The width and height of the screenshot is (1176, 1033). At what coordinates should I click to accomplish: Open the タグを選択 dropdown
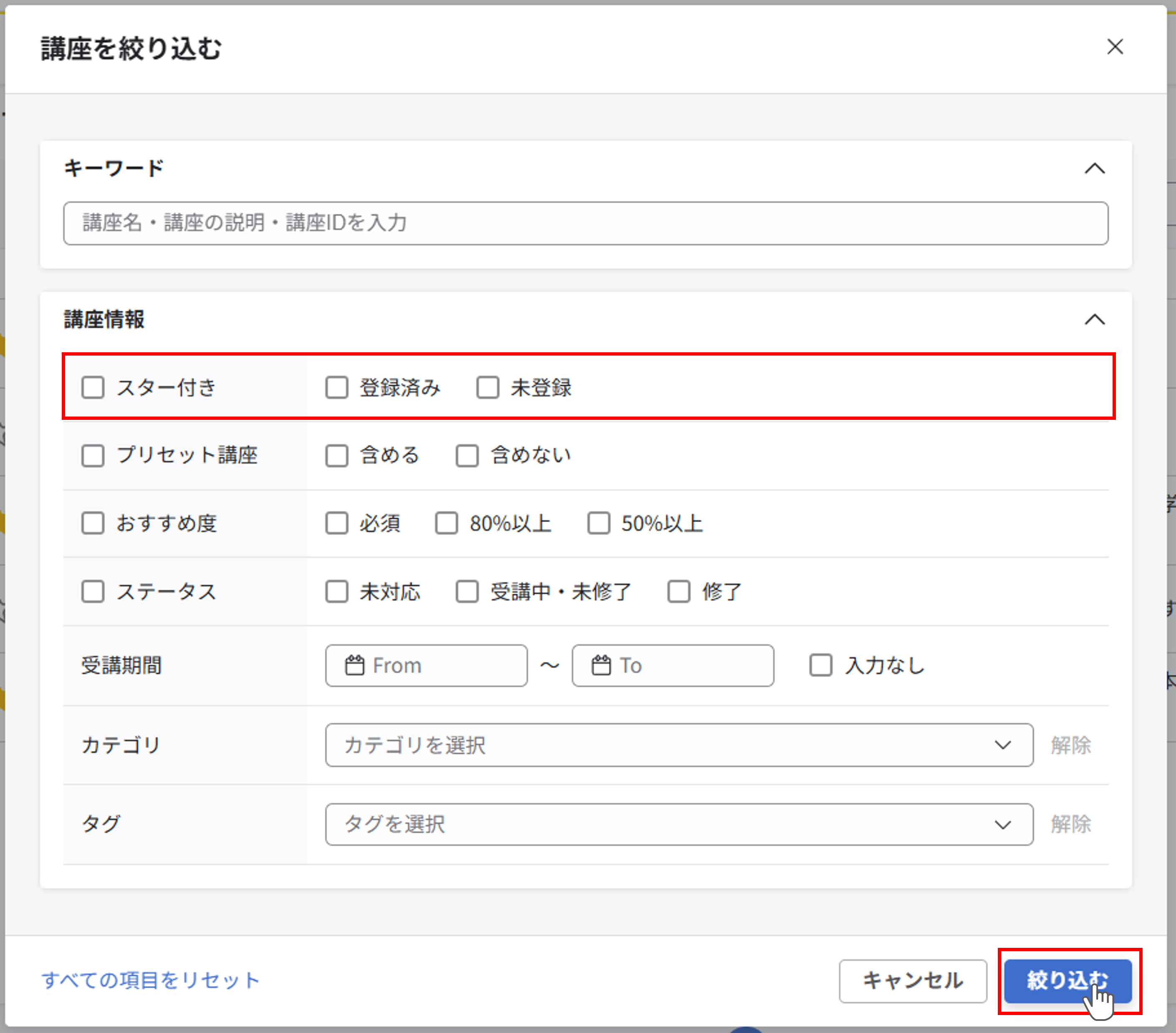679,825
